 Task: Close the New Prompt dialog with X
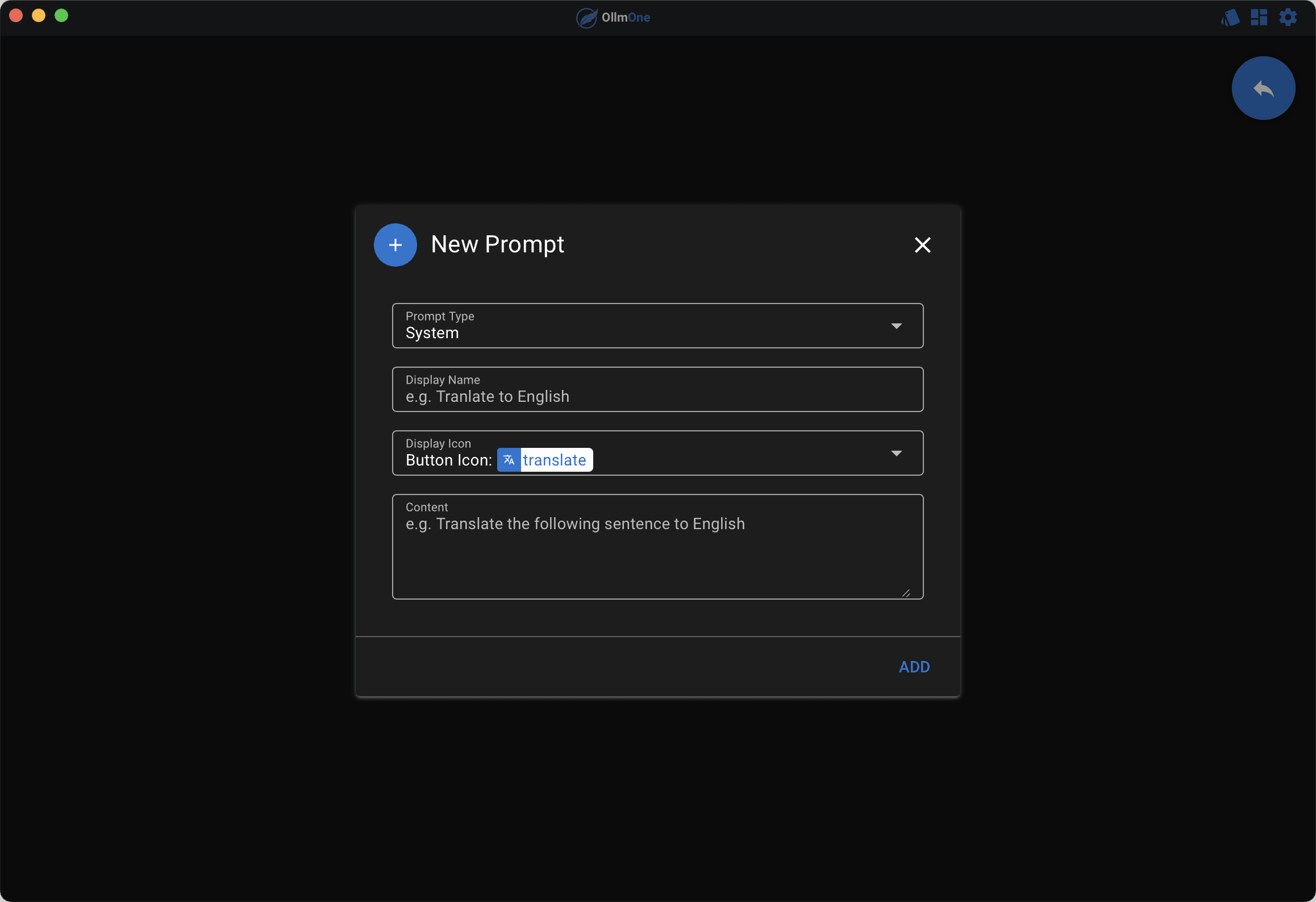coord(922,245)
